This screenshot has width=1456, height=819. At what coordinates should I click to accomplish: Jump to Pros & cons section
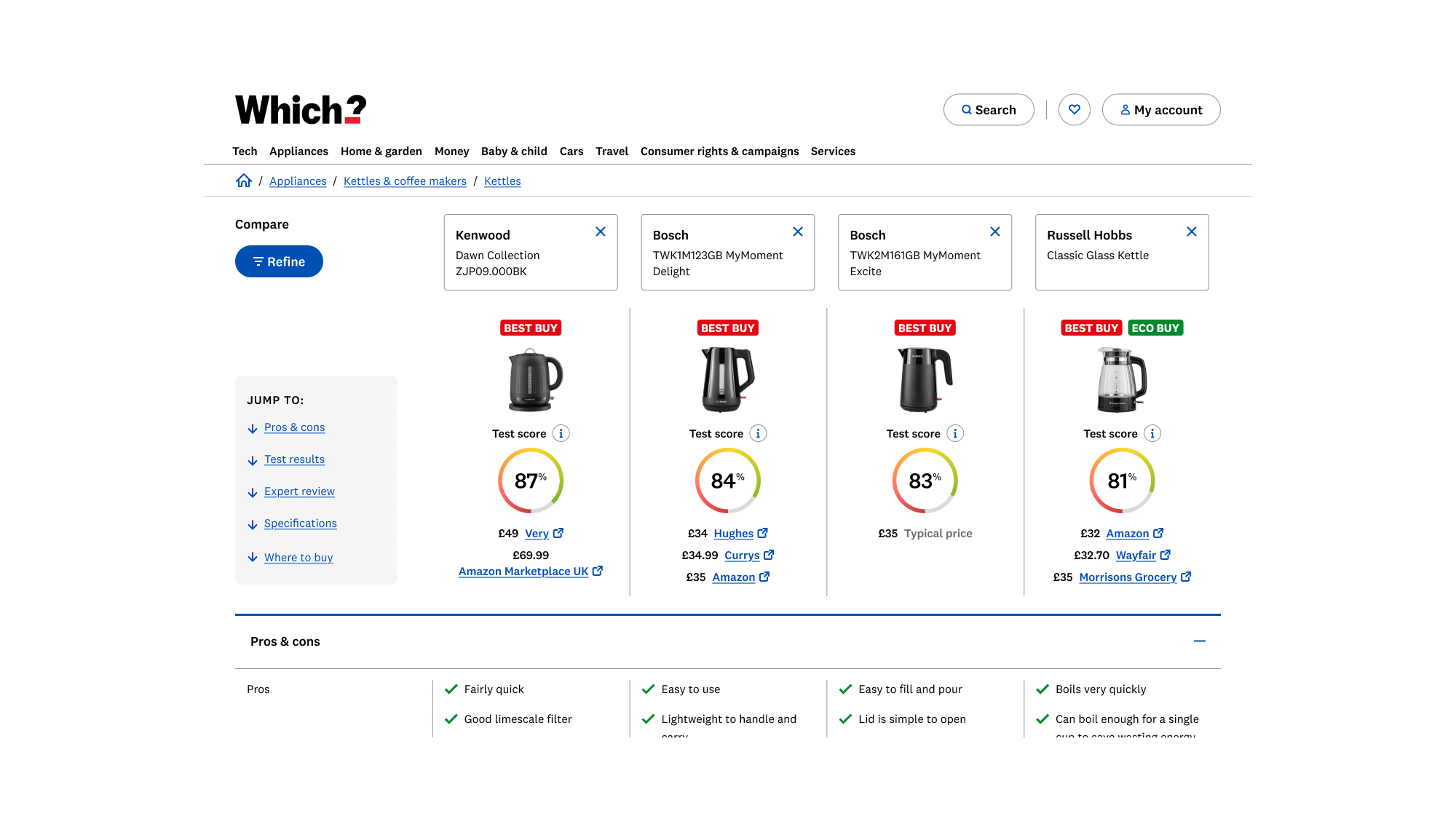pos(294,427)
